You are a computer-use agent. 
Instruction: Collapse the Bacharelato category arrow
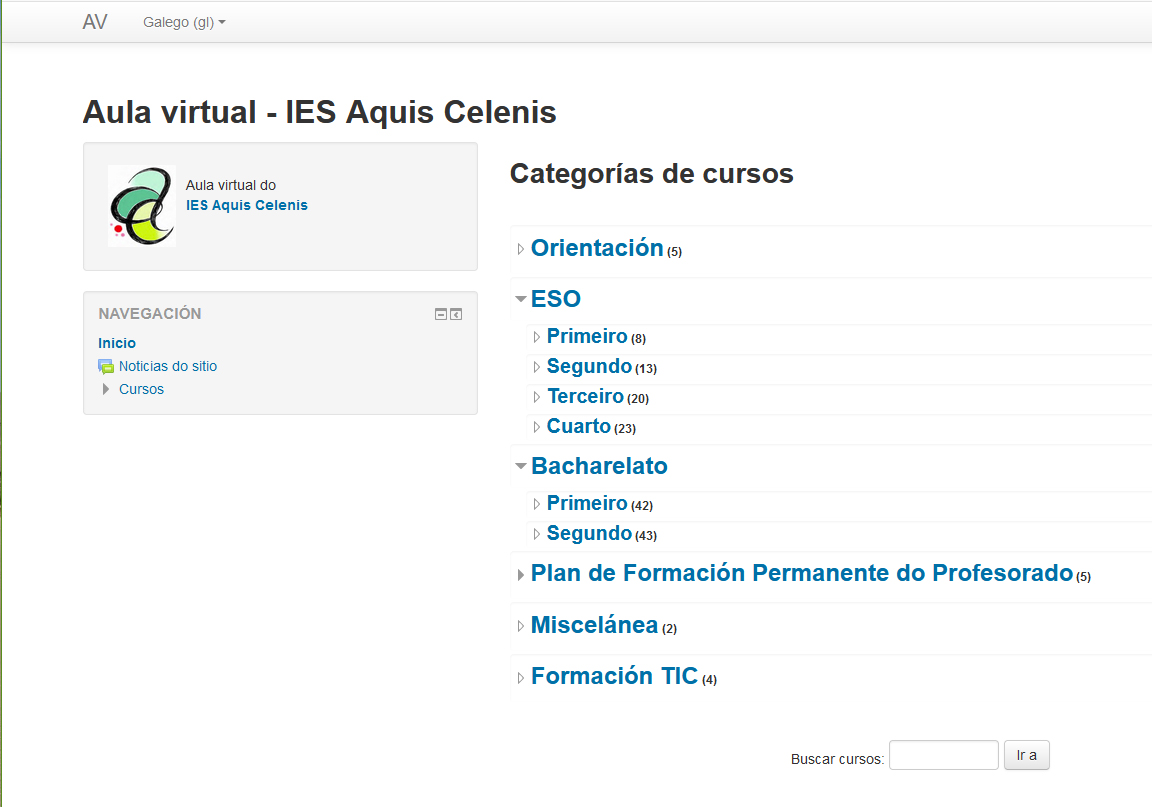[x=520, y=465]
